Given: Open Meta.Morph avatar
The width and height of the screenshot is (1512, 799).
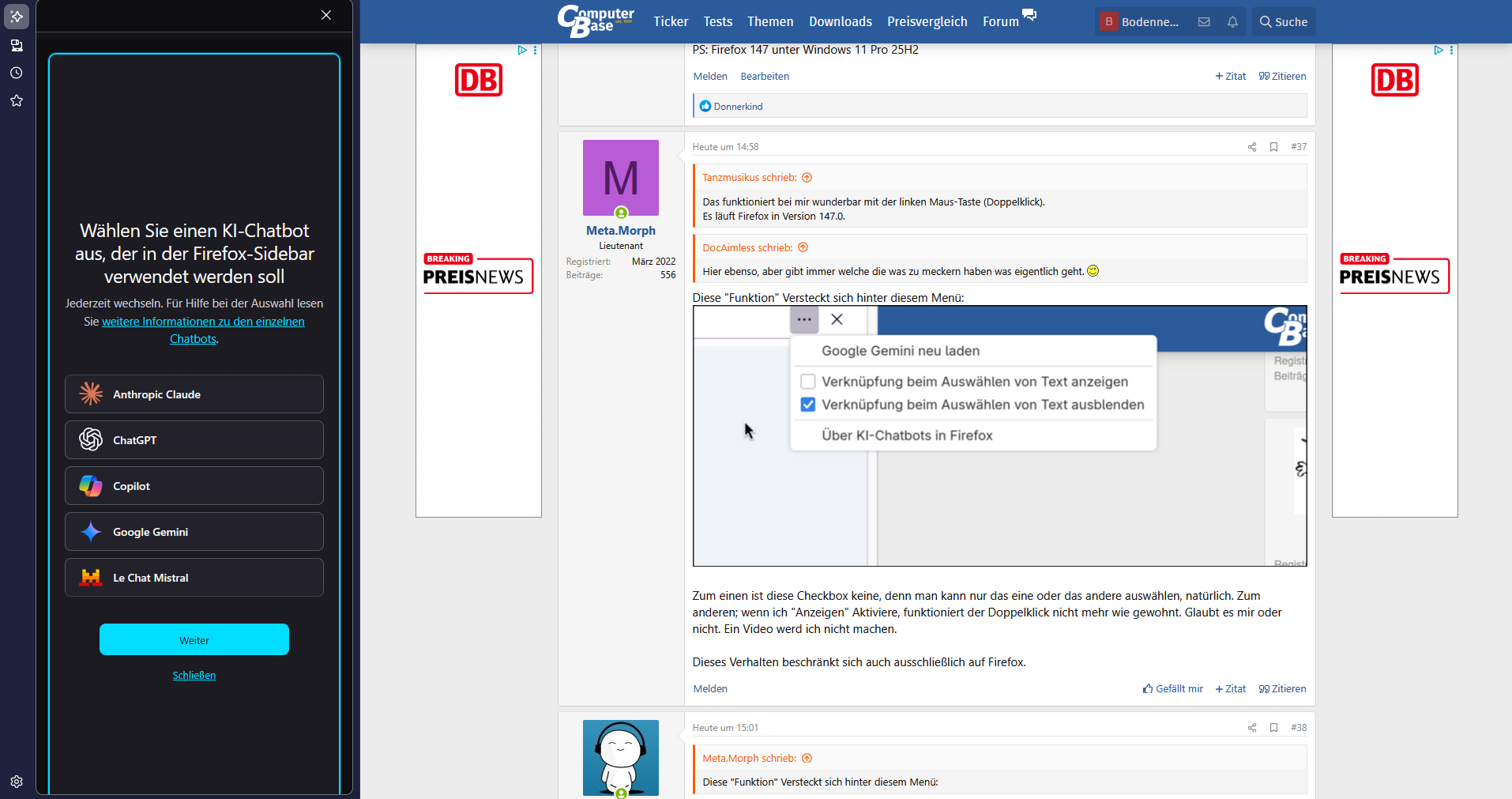Looking at the screenshot, I should point(621,178).
